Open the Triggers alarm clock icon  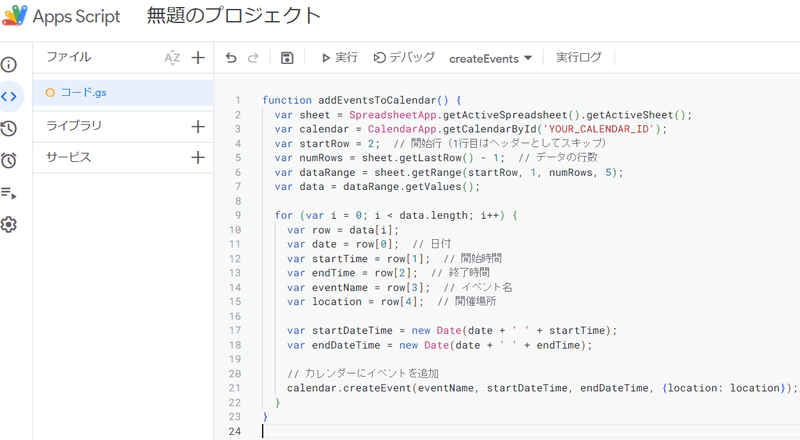pyautogui.click(x=9, y=160)
